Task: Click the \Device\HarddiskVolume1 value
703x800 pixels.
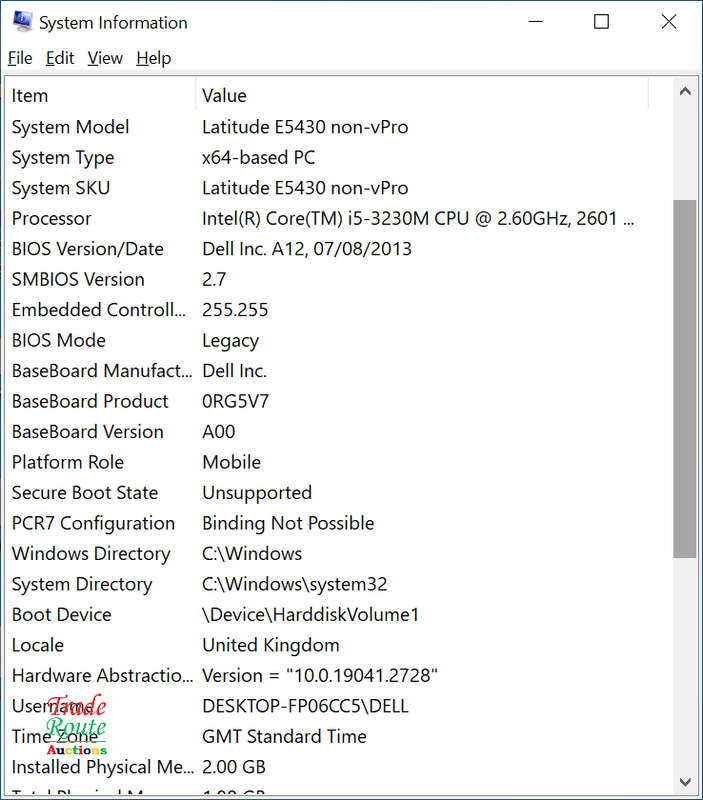Action: click(x=311, y=615)
